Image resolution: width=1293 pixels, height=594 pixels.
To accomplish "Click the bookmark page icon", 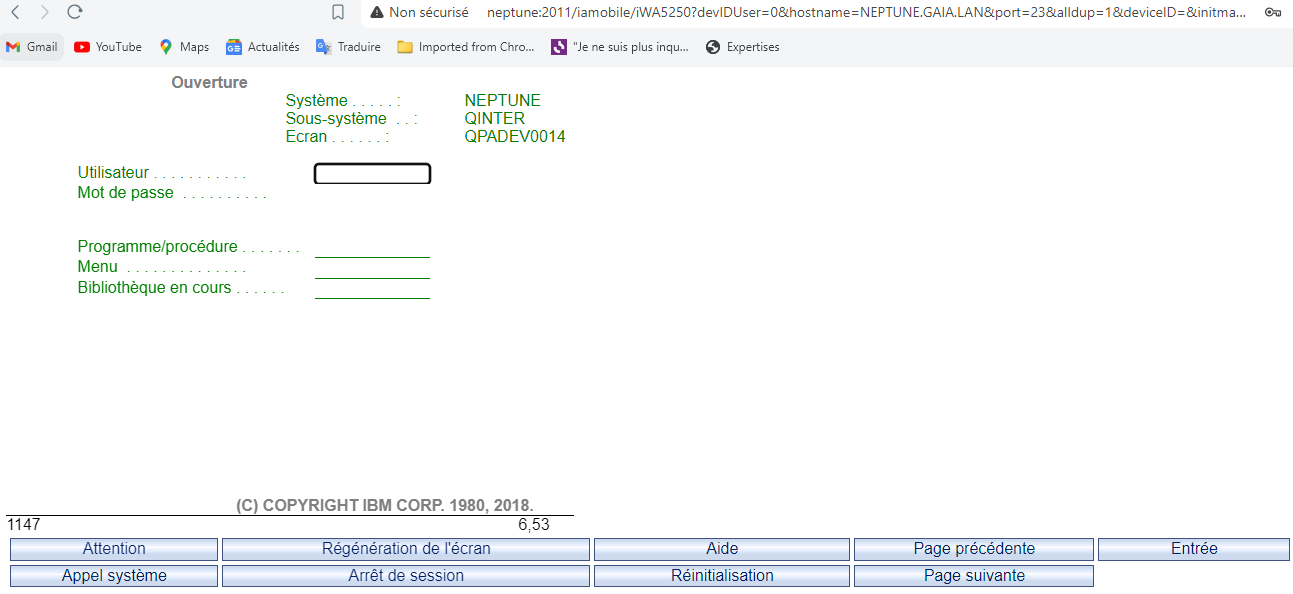I will tap(338, 12).
